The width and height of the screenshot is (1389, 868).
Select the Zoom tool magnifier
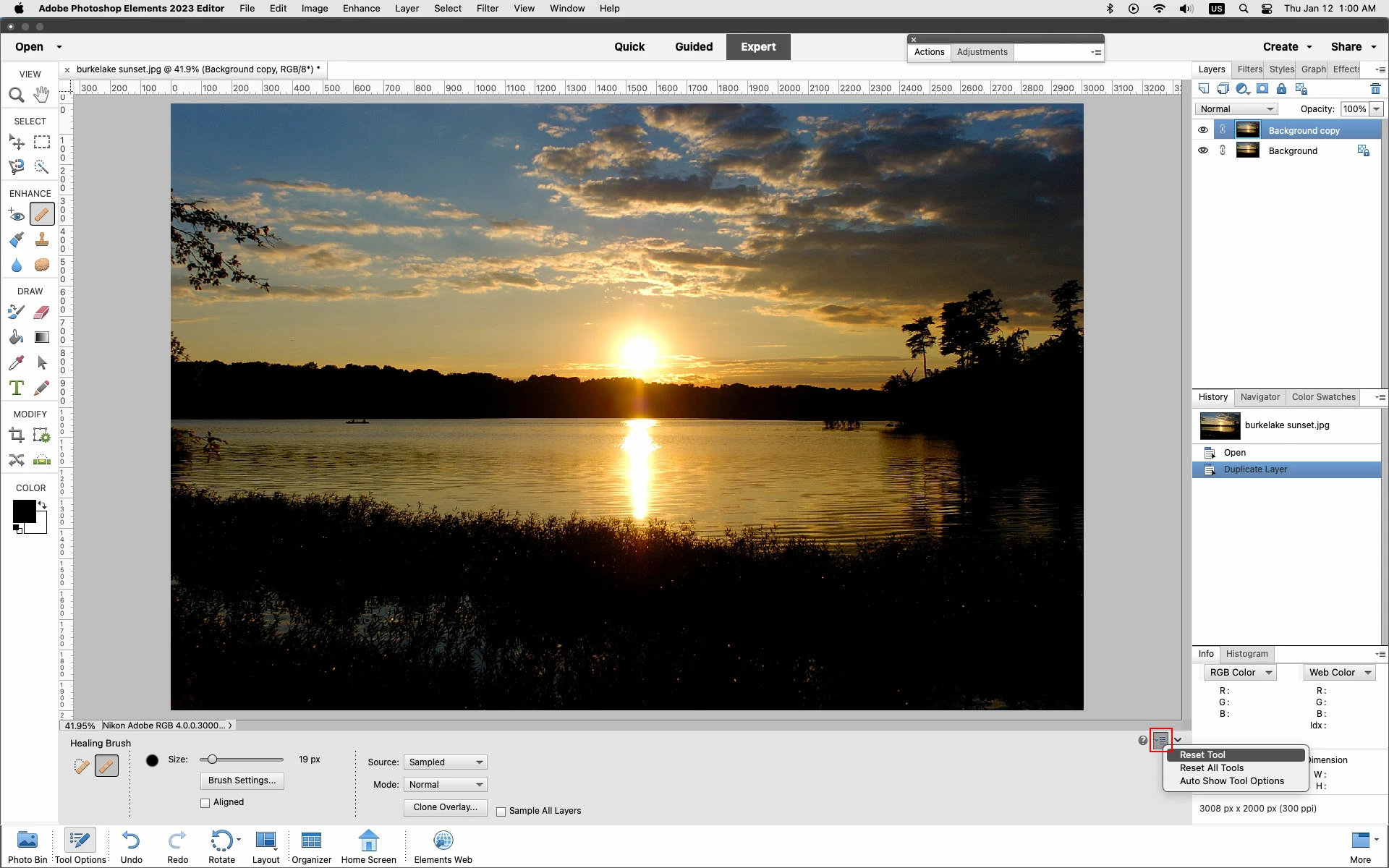point(16,95)
